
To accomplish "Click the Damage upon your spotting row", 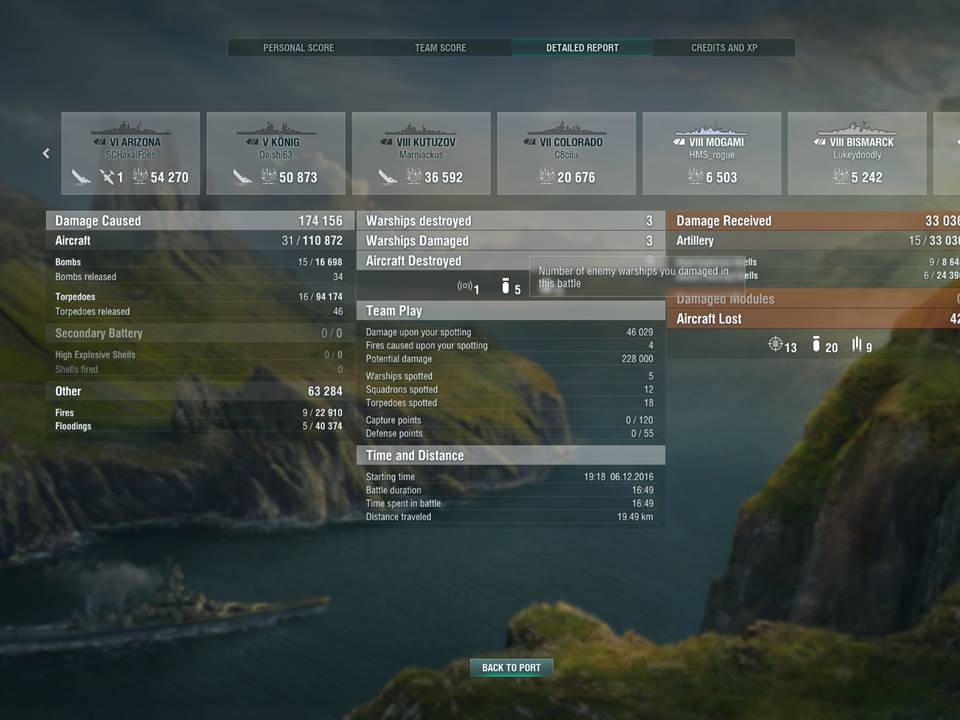I will pos(511,332).
